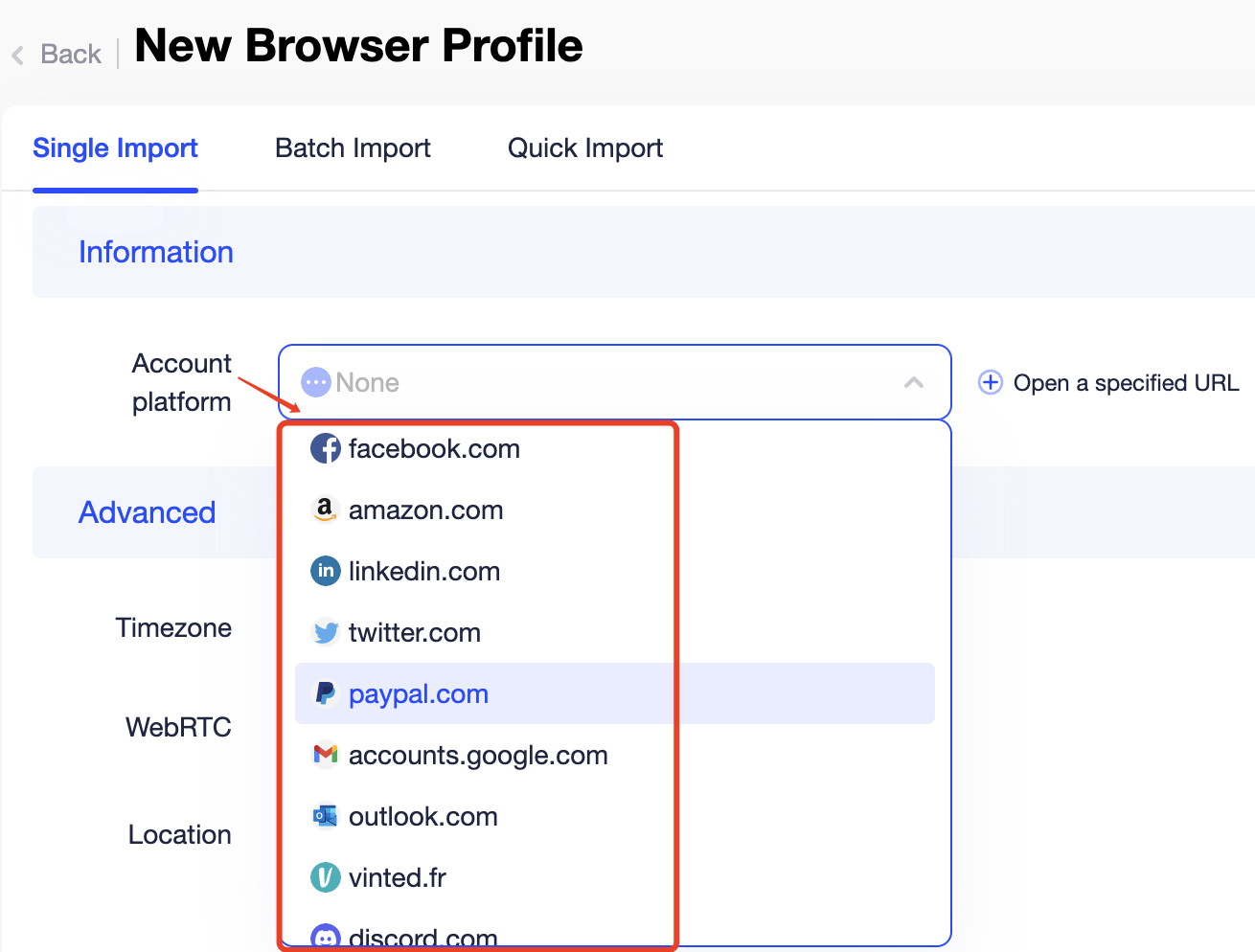Open the Quick Import tab
1255x952 pixels.
[x=584, y=147]
